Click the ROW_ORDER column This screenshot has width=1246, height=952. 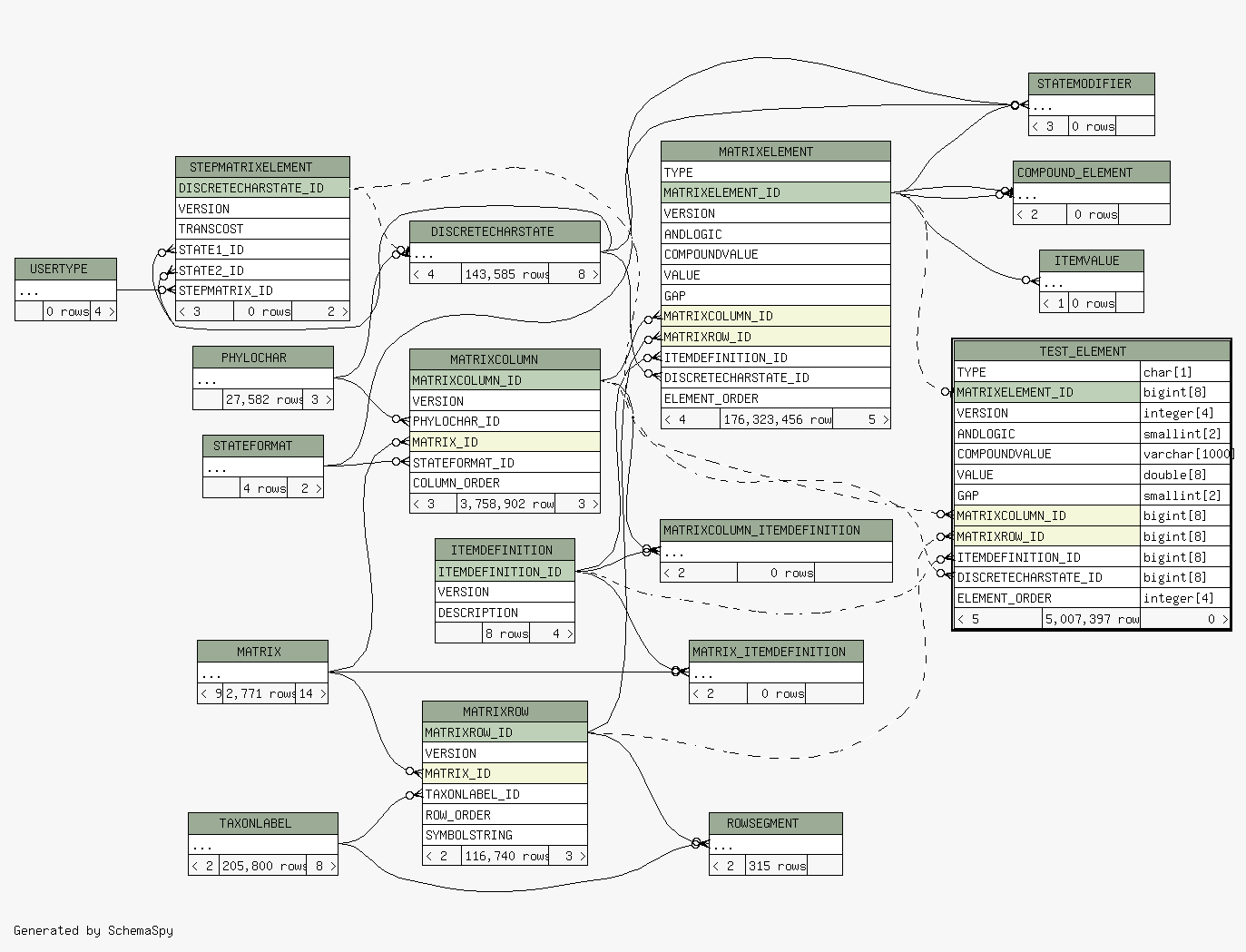pyautogui.click(x=505, y=815)
